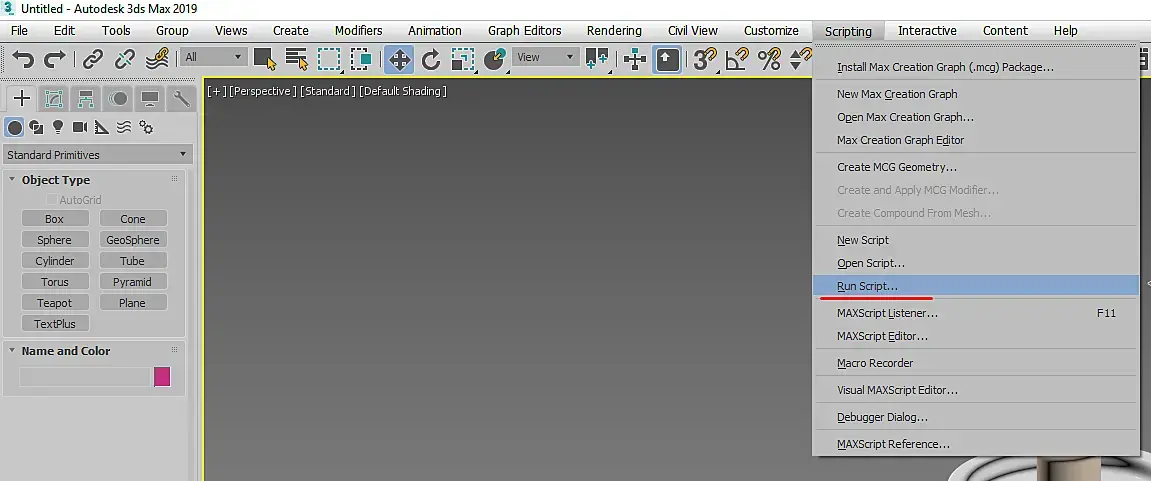Switch to the Motion command panel tab
Viewport: 1151px width, 481px height.
click(x=118, y=98)
